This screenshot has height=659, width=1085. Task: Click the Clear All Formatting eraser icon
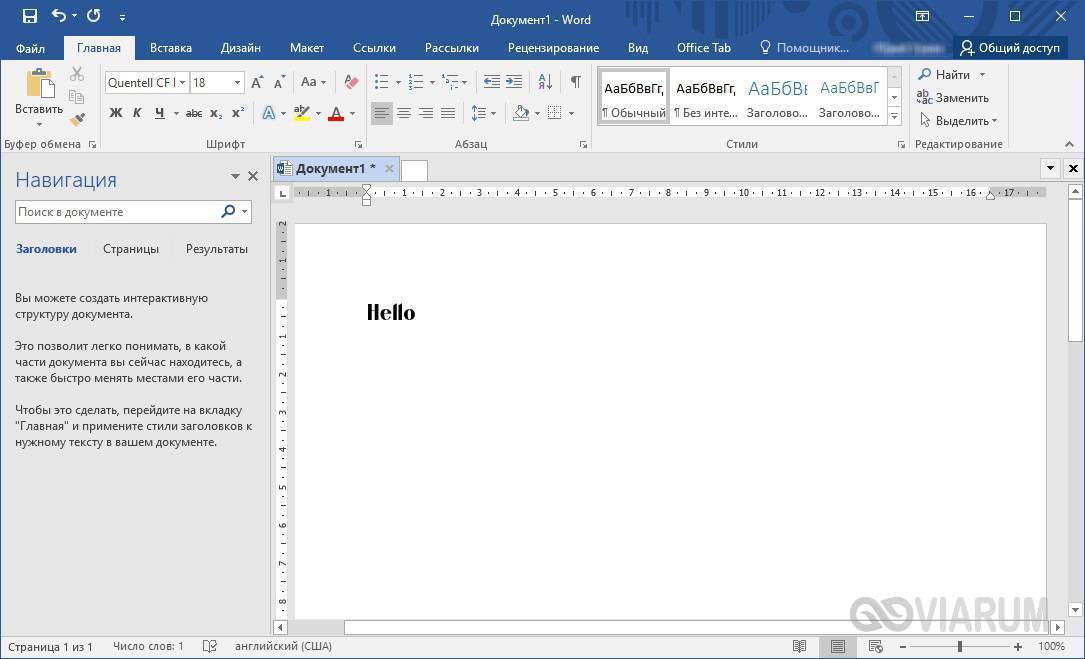click(x=351, y=82)
